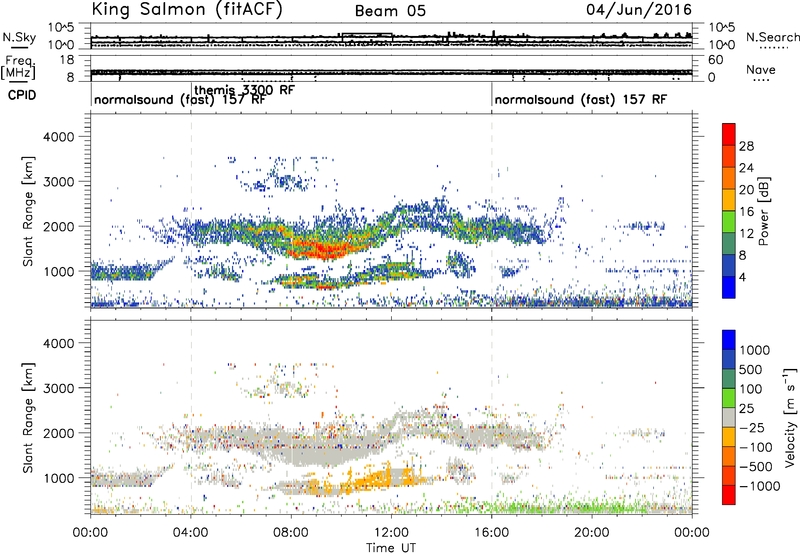
Task: Click the 'Beam 05' label
Action: point(390,11)
